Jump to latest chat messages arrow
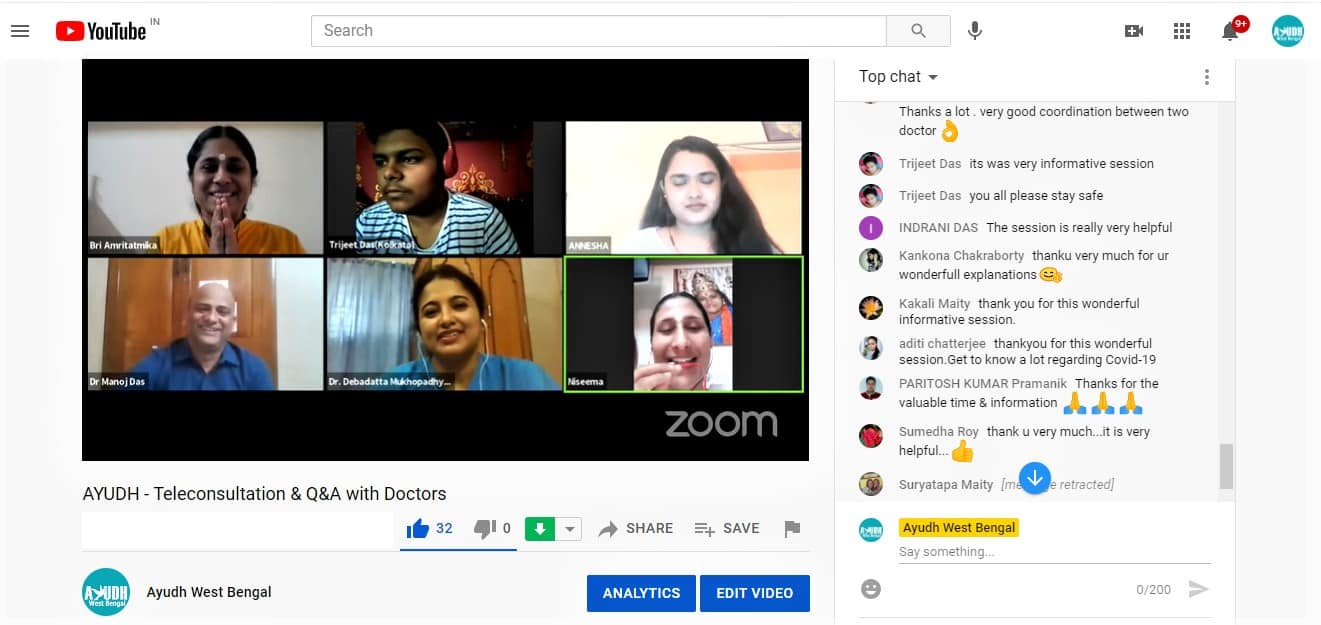Viewport: 1321px width, 625px height. 1035,478
